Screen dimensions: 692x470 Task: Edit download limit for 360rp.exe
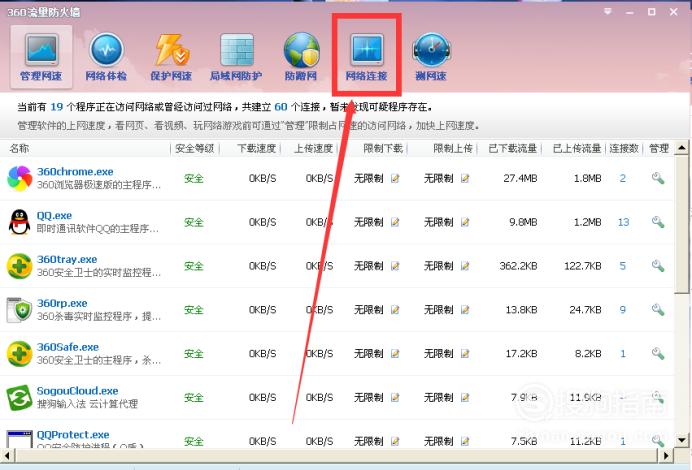click(x=395, y=309)
